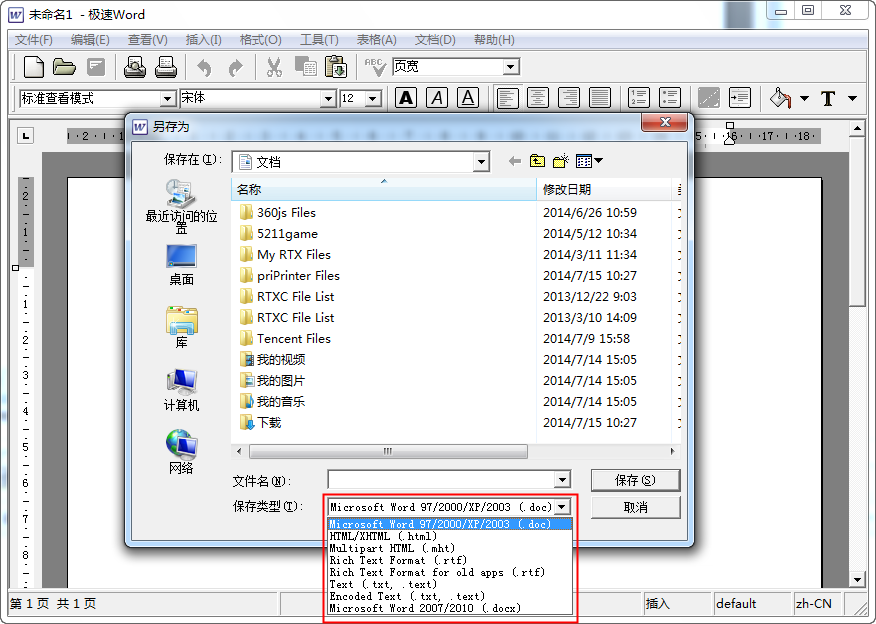Run the ABC spell check icon
The width and height of the screenshot is (876, 624).
tap(375, 67)
